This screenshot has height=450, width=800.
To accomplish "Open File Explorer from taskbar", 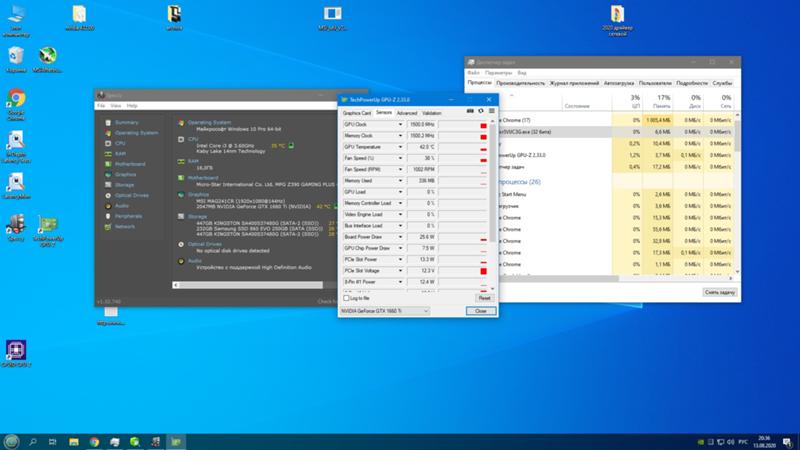I will click(x=74, y=442).
